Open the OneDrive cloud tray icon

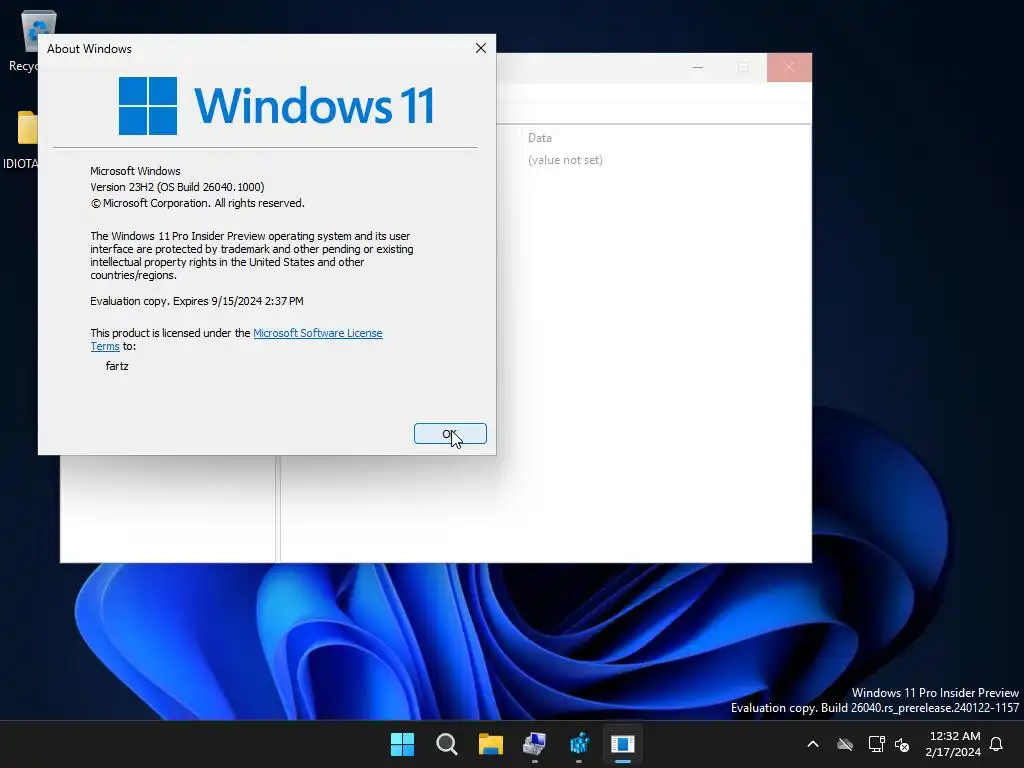click(845, 744)
